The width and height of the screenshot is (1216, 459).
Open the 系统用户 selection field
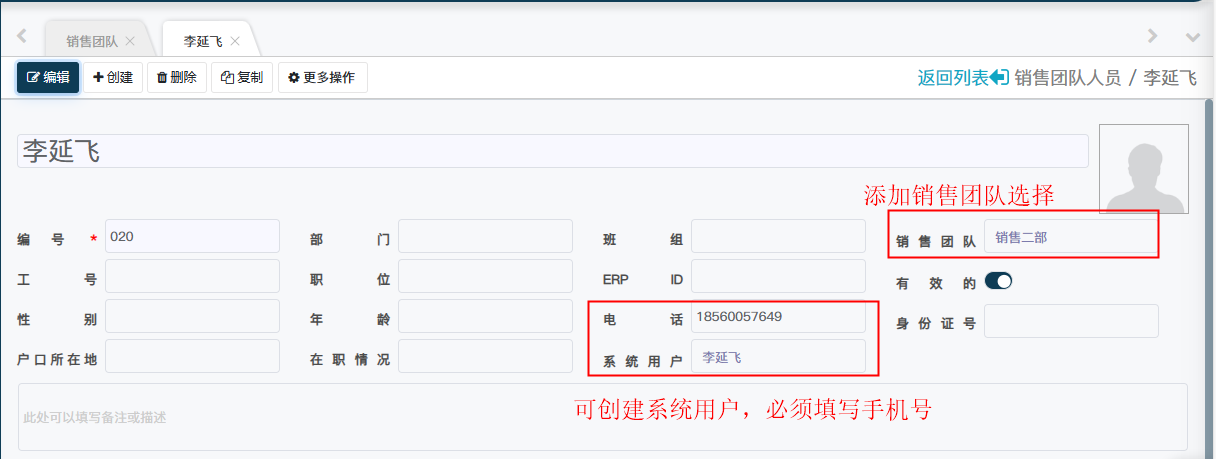(x=778, y=357)
